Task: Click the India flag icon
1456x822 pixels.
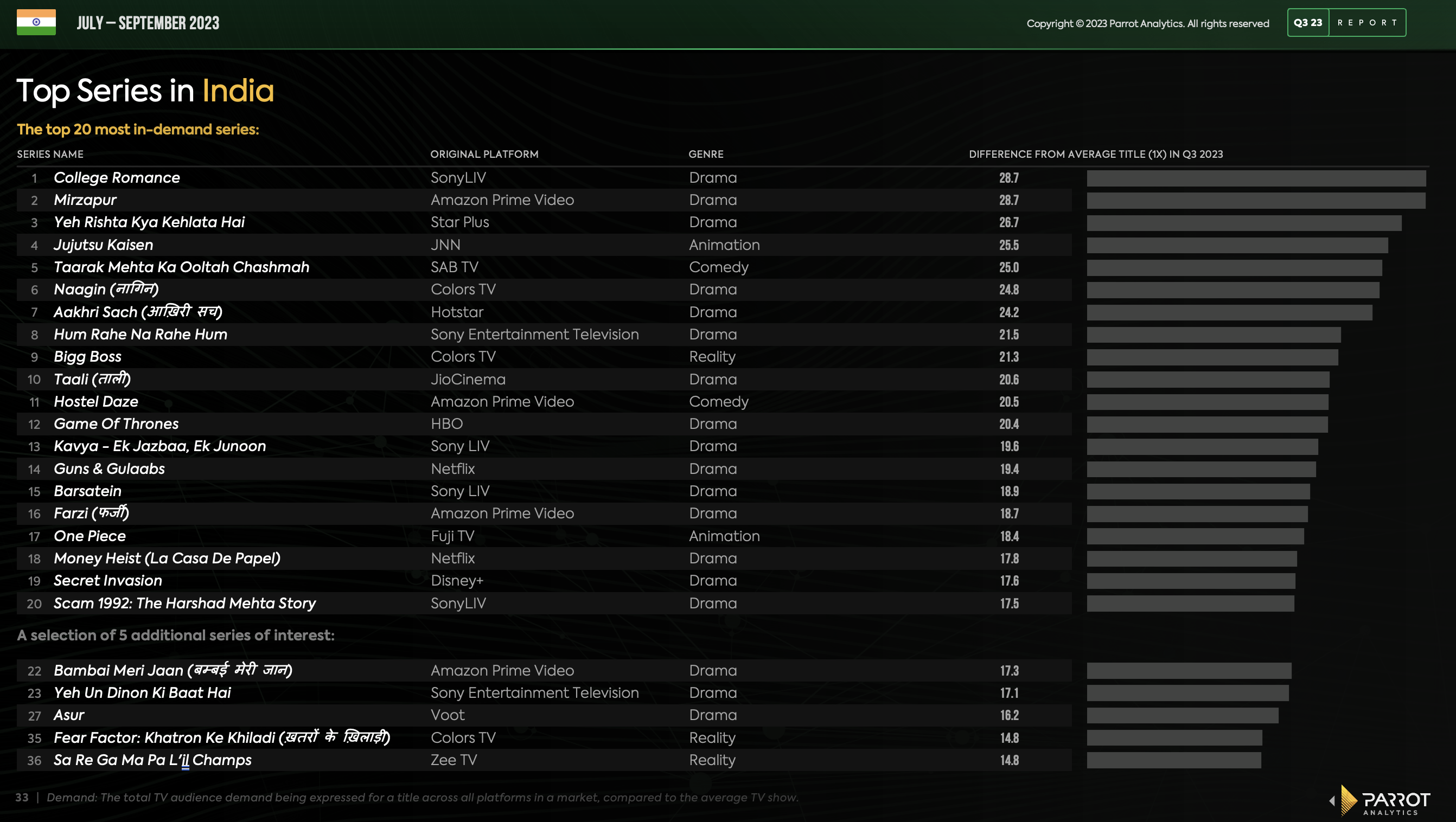Action: point(36,22)
